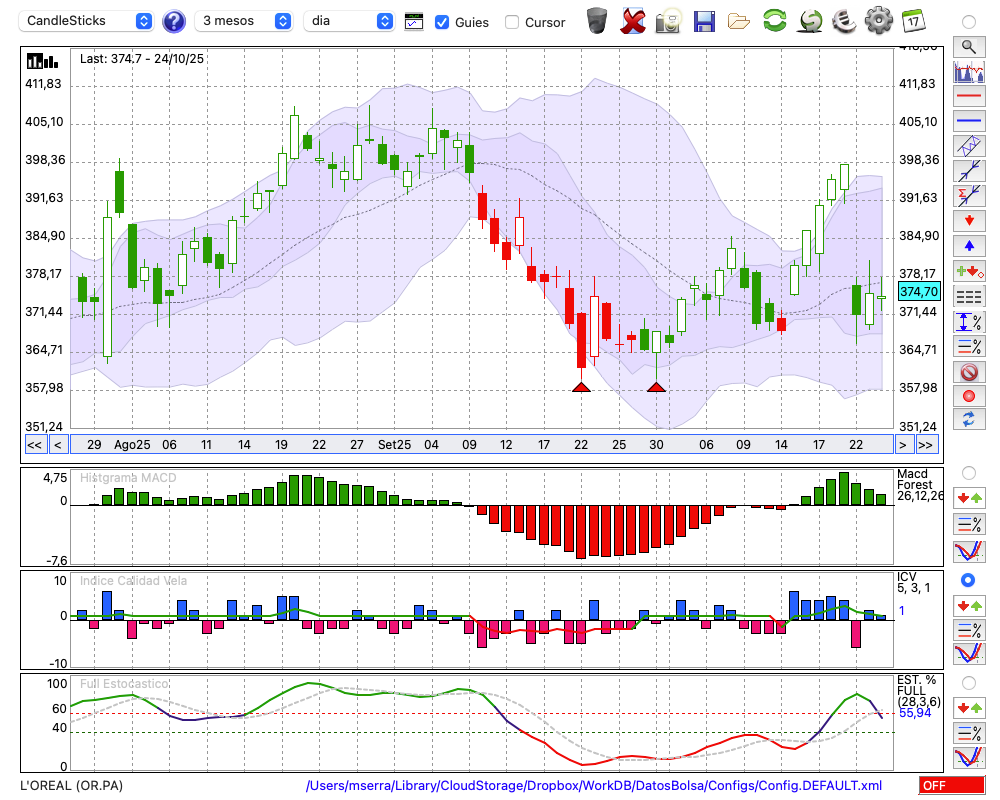Screen dimensions: 1000x800
Task: Click the red record circle tool
Action: point(969,396)
